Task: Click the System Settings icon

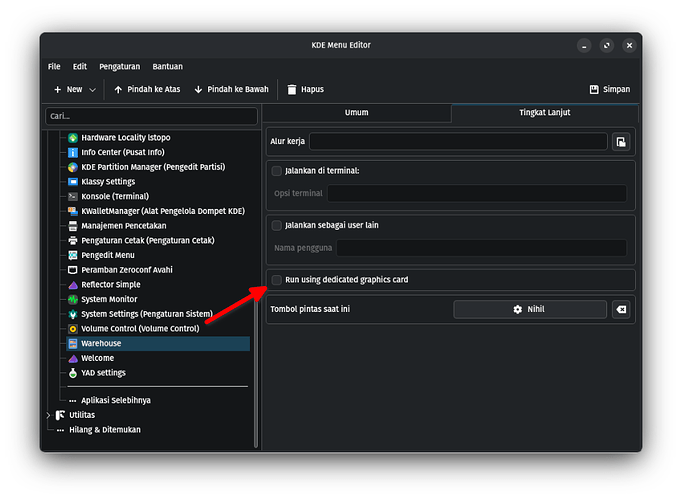Action: [73, 314]
